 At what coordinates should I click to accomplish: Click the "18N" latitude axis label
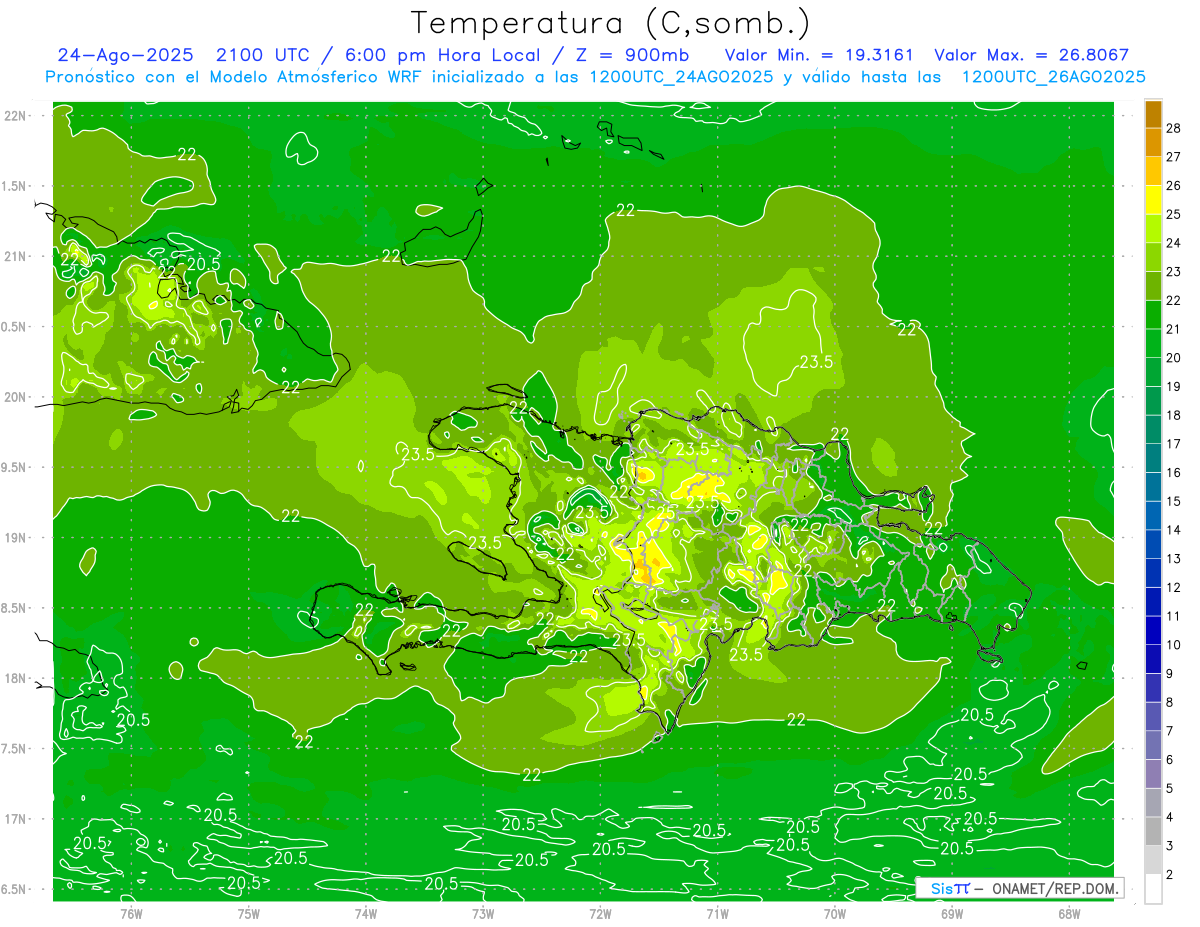click(x=16, y=678)
